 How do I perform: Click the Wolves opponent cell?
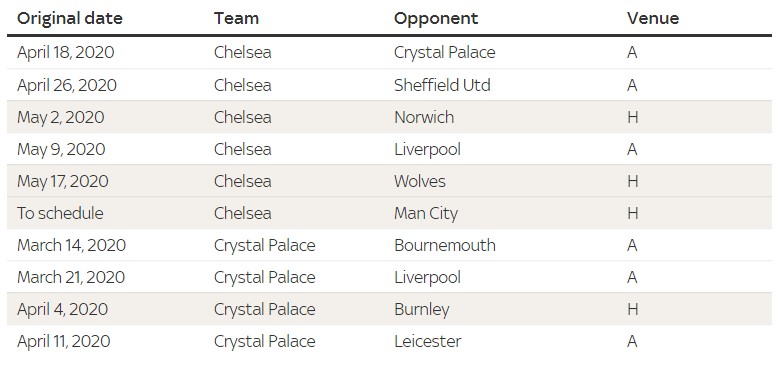[x=420, y=181]
